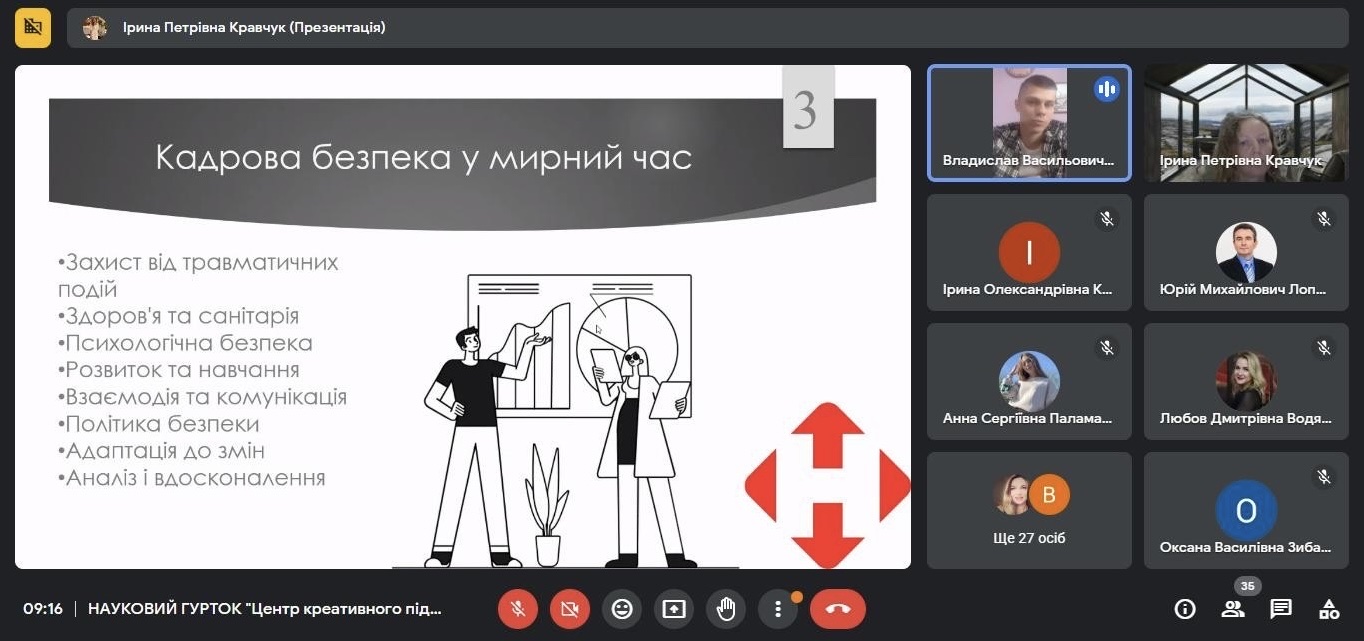1364x641 pixels.
Task: Click the presentation-off icon at top left
Action: [x=33, y=28]
